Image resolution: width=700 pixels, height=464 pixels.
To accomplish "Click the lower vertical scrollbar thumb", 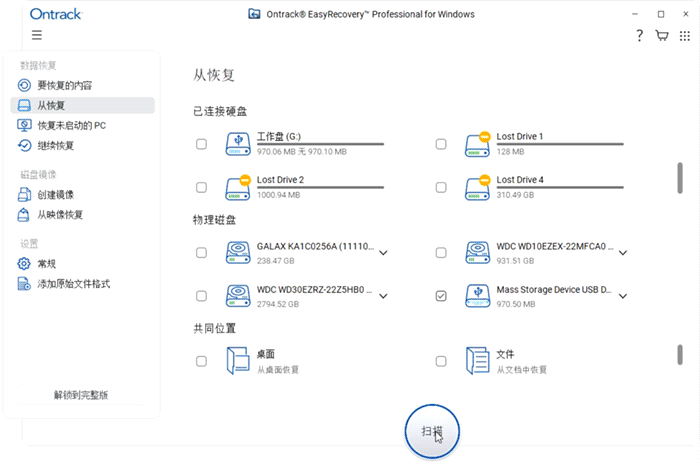I will [x=680, y=355].
